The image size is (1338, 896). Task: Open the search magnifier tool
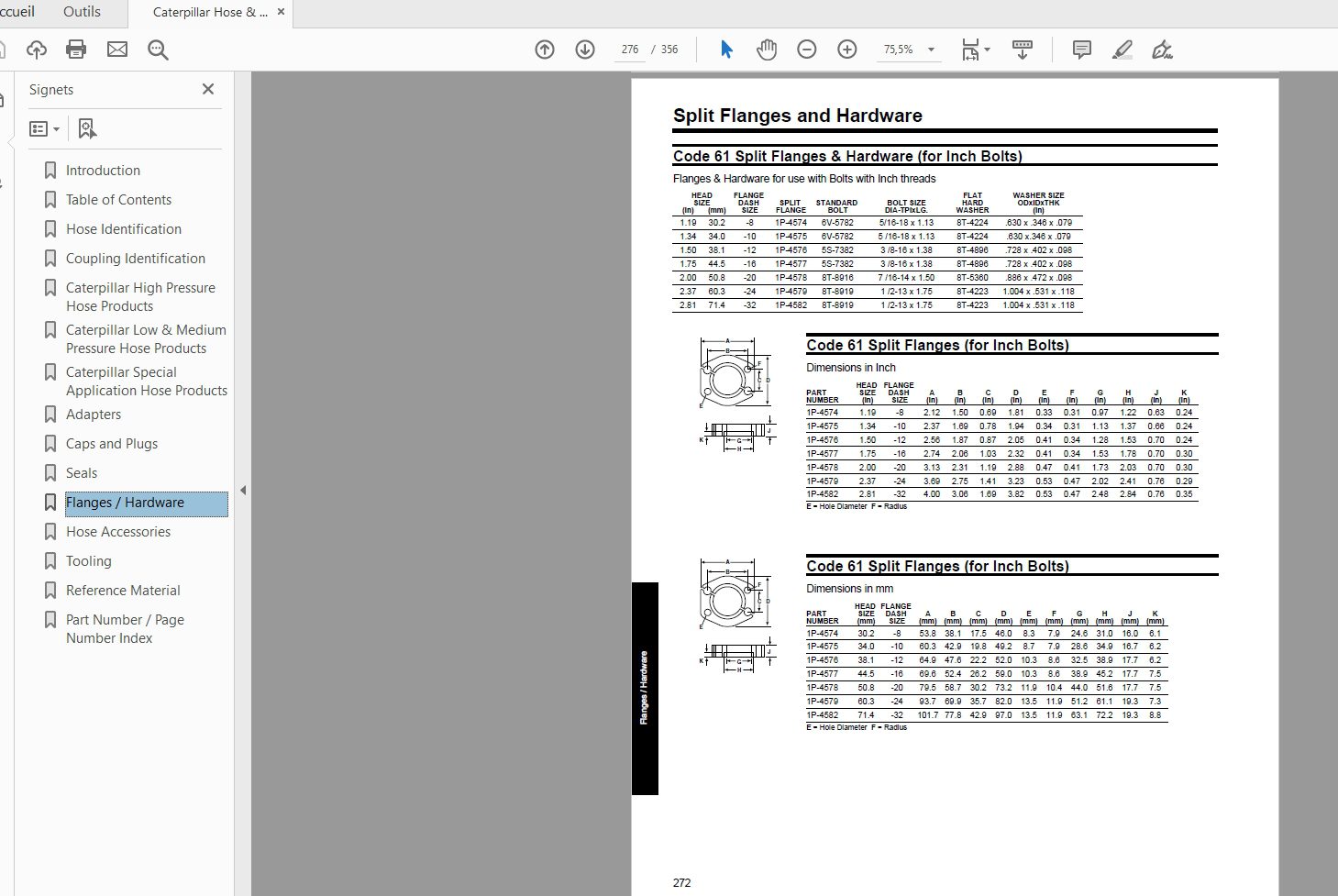tap(158, 50)
